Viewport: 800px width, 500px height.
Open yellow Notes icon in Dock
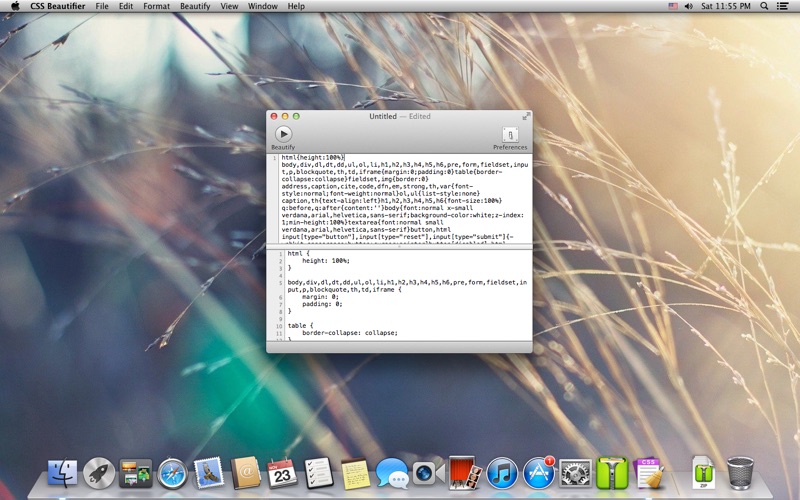(x=356, y=473)
